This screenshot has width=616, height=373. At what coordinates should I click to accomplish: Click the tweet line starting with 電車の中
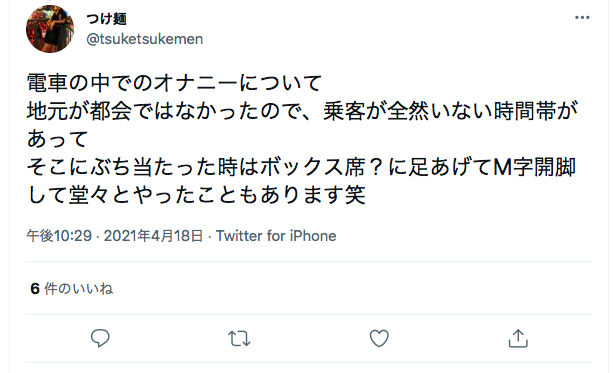[174, 83]
